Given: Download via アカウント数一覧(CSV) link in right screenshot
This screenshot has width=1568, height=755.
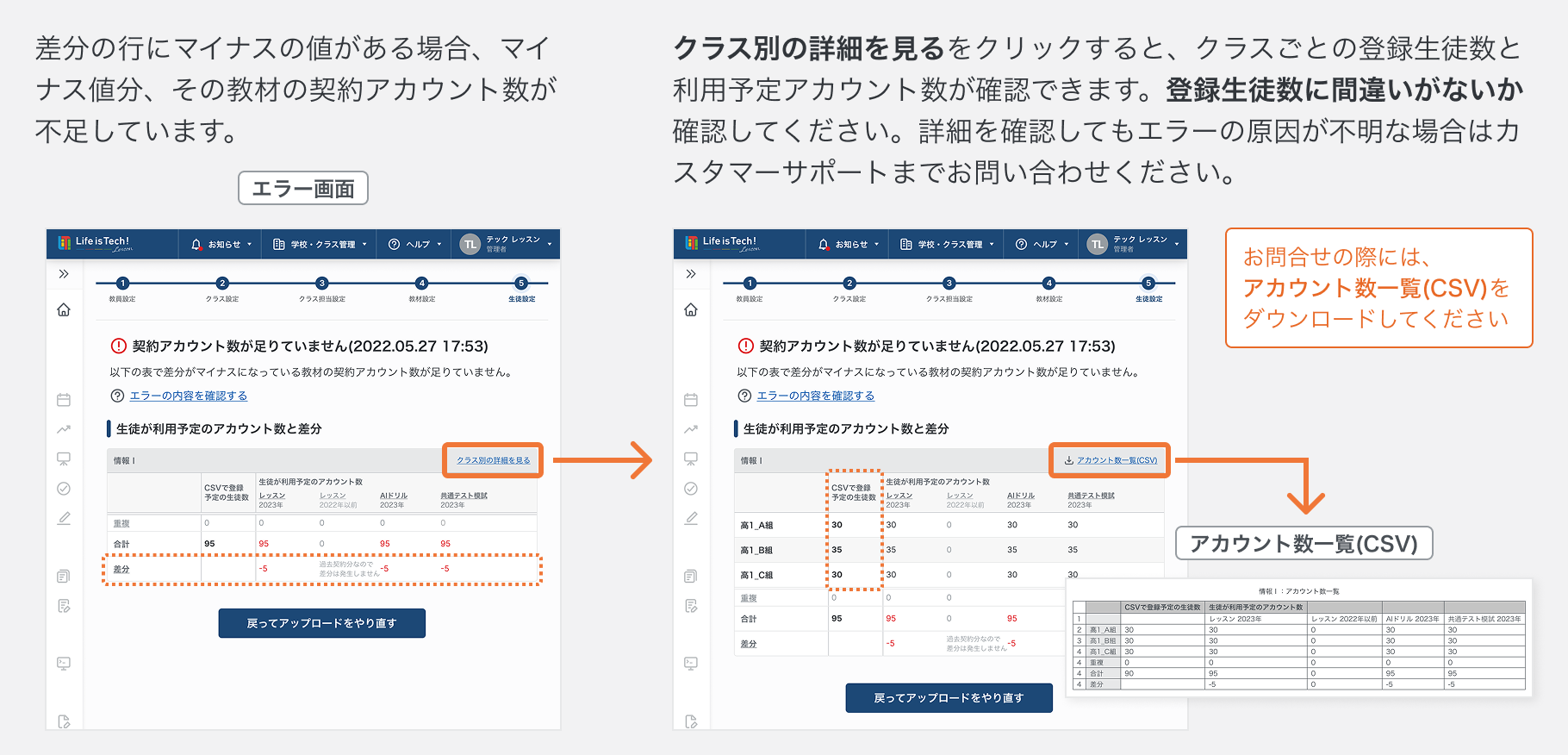Looking at the screenshot, I should pos(1111,460).
